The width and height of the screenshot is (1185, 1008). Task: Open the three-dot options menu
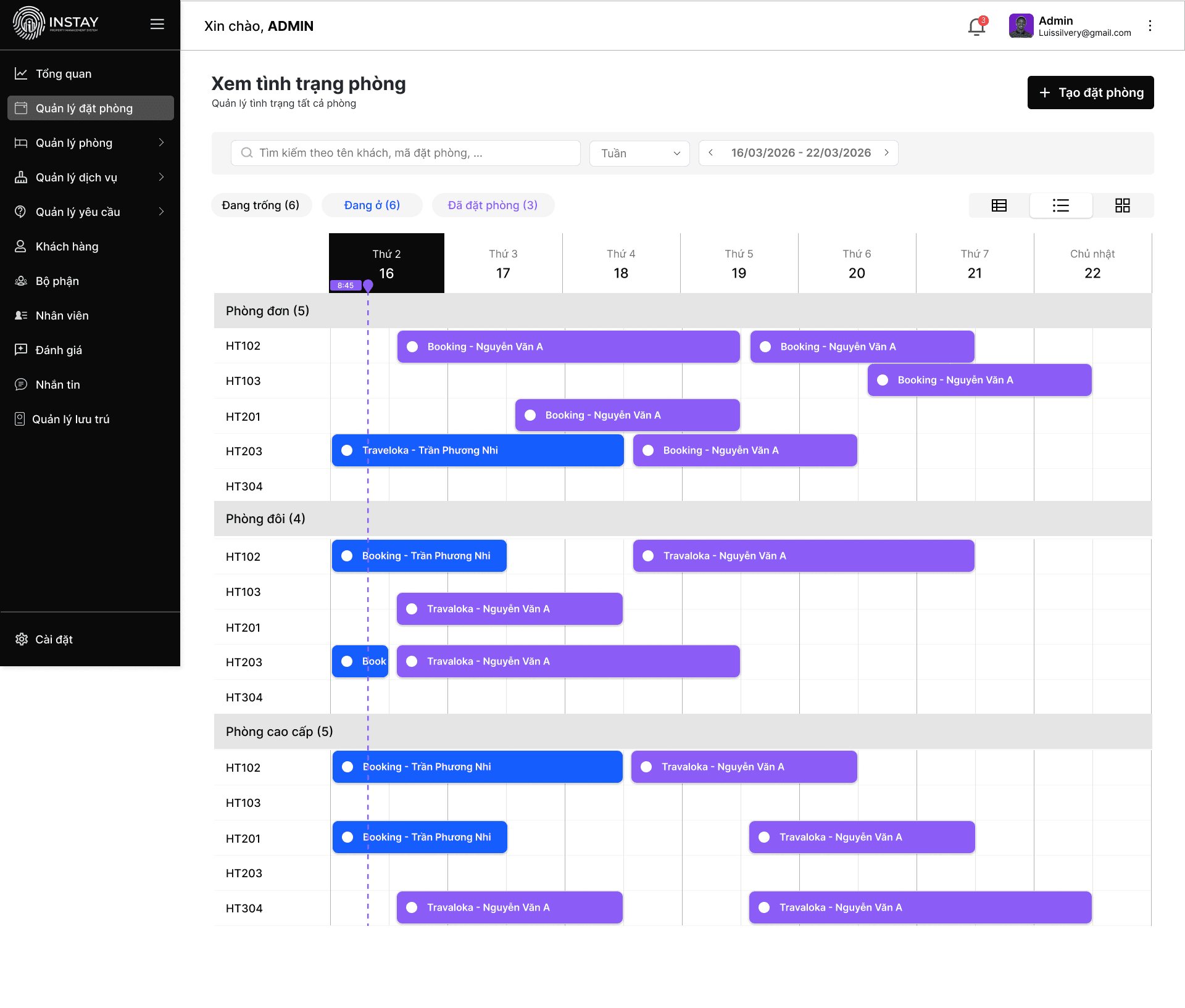point(1150,25)
